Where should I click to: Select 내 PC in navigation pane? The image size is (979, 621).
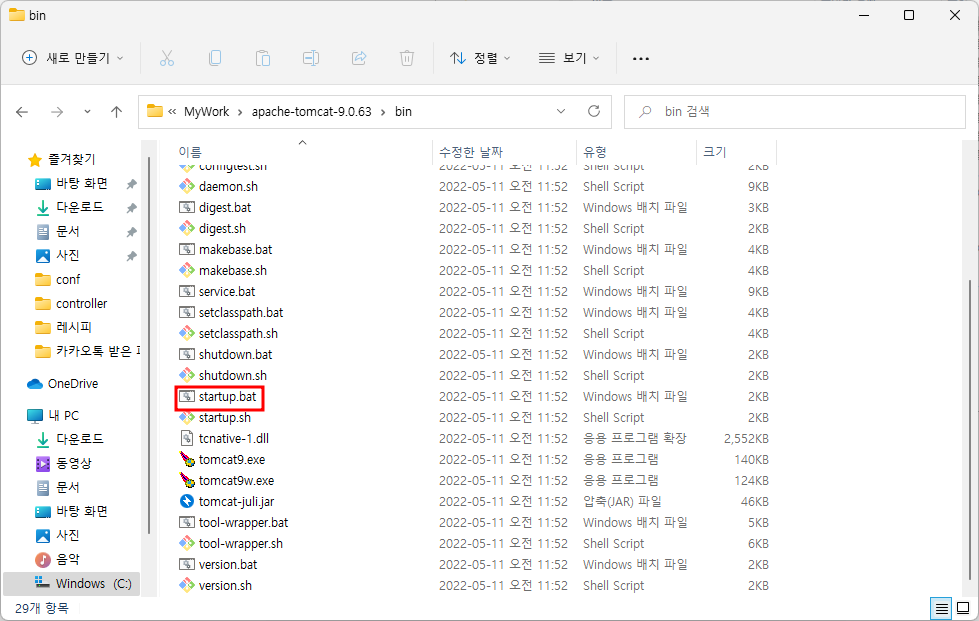click(x=53, y=416)
